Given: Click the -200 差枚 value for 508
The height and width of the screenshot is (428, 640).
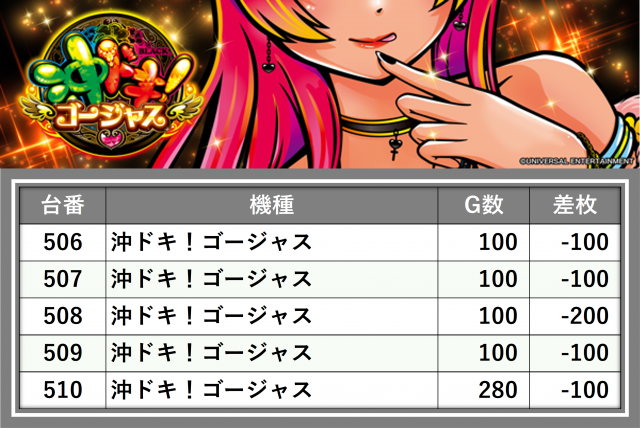Looking at the screenshot, I should click(x=585, y=316).
